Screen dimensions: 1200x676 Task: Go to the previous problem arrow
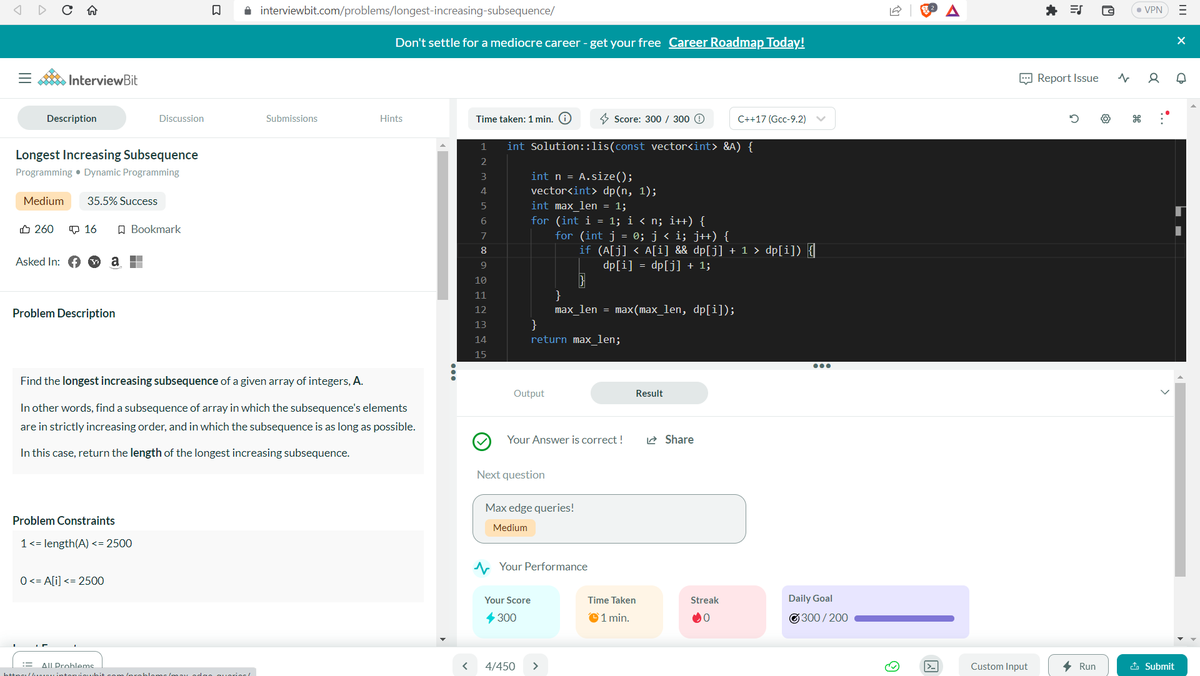(x=464, y=666)
